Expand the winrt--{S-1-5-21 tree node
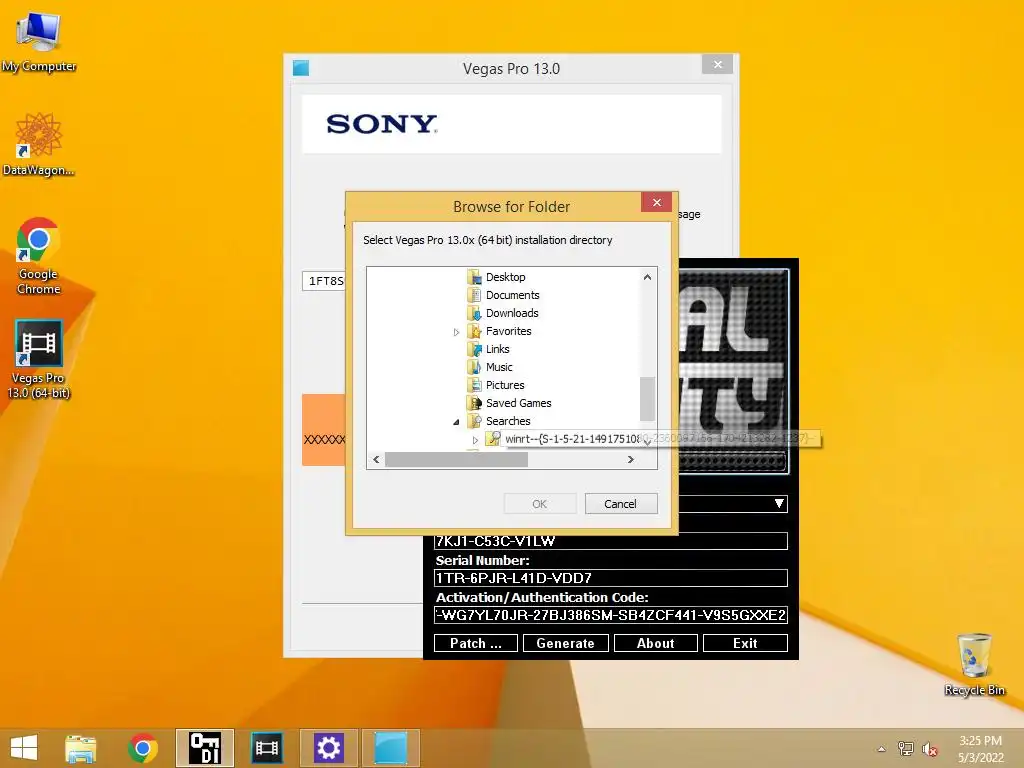1024x768 pixels. 475,440
